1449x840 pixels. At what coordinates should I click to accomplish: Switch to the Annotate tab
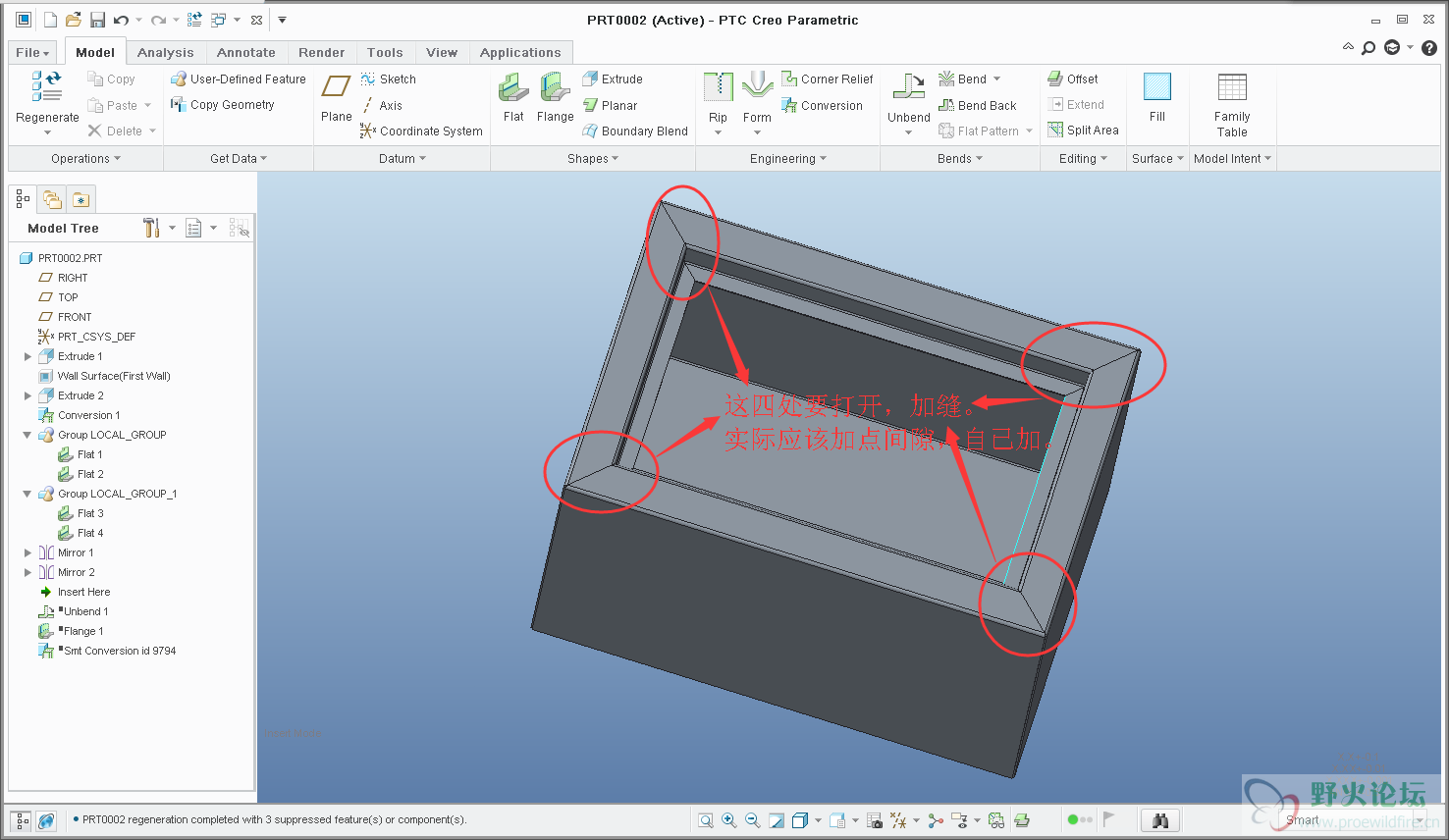point(245,53)
